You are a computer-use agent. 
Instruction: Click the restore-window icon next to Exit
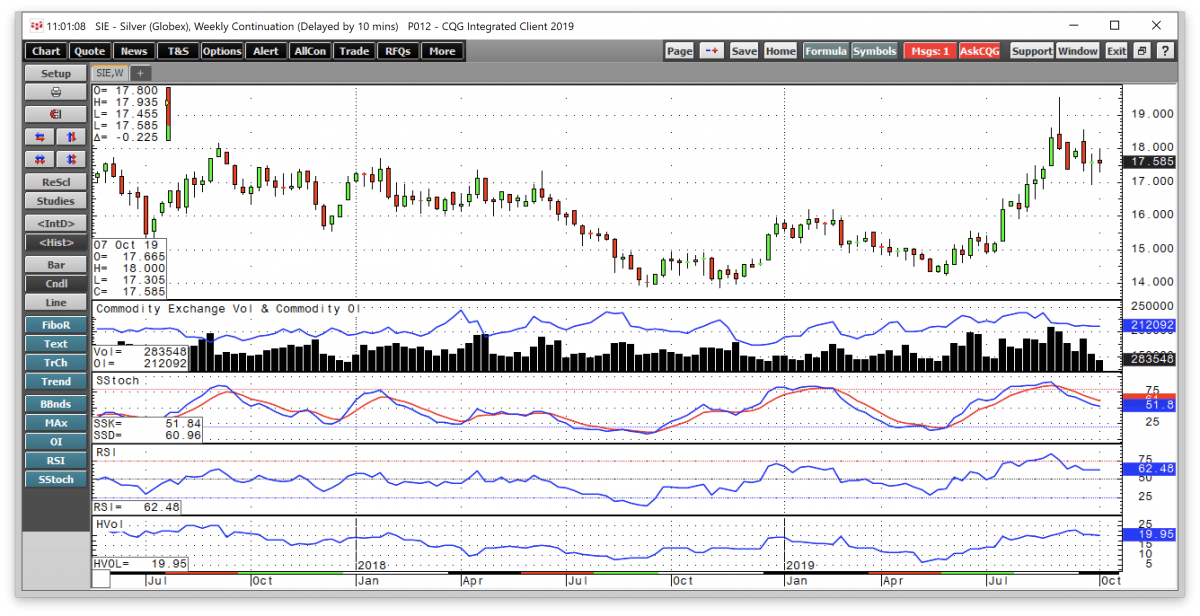pos(1141,51)
